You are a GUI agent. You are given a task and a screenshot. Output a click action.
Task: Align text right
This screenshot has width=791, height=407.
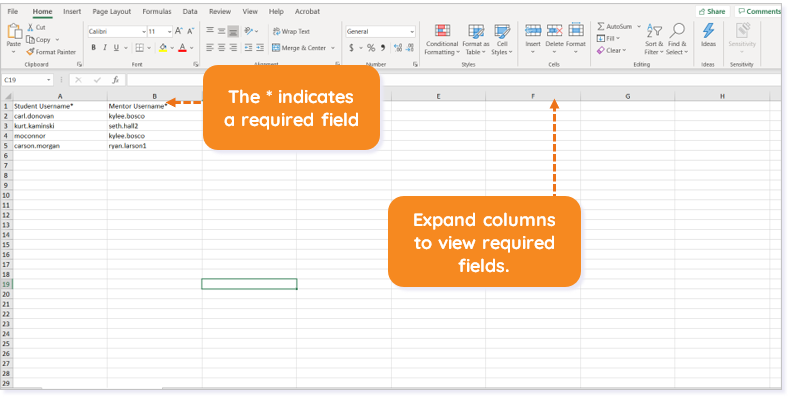pyautogui.click(x=233, y=47)
